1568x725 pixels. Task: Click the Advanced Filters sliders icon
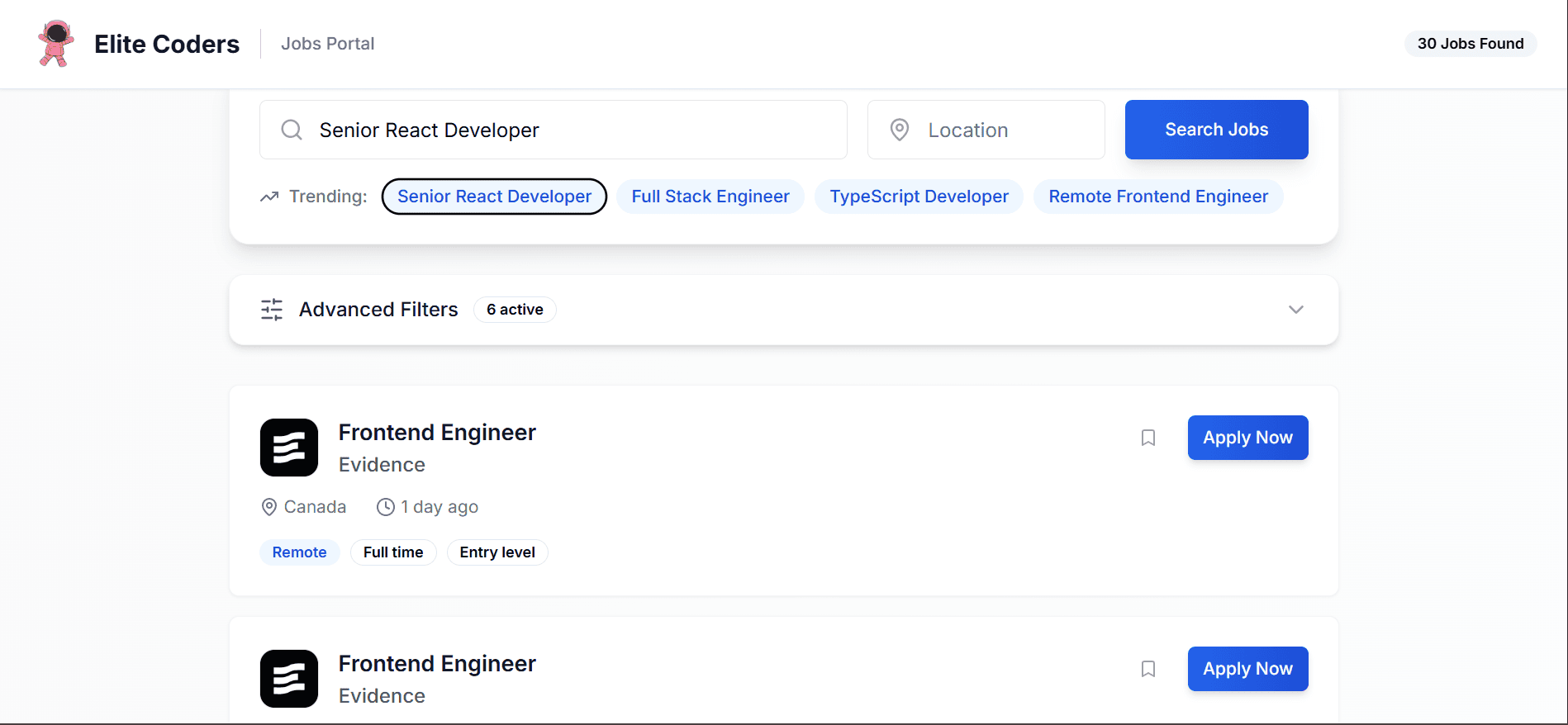272,310
